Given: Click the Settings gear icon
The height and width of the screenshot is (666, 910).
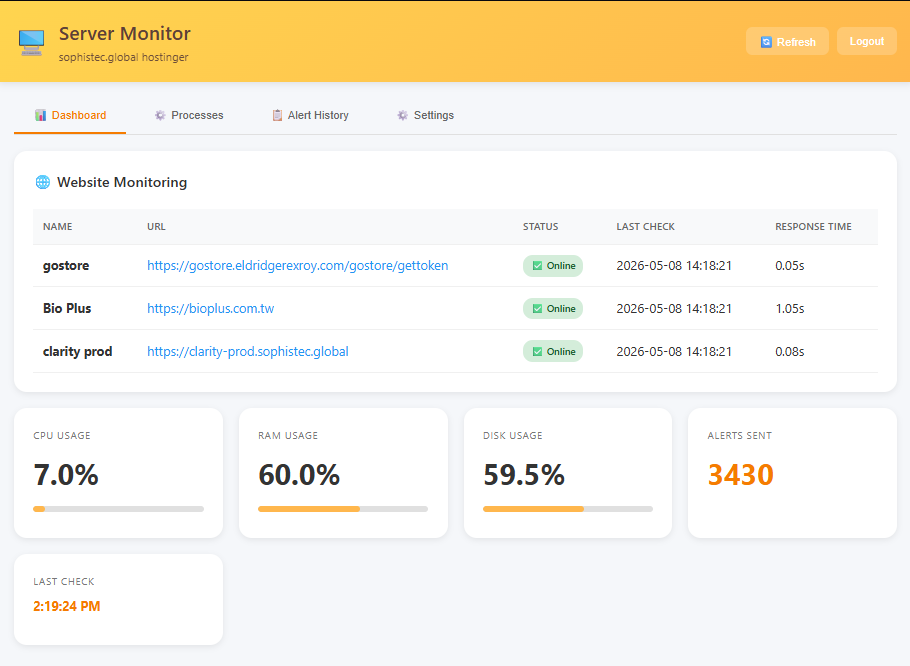Looking at the screenshot, I should tap(403, 115).
